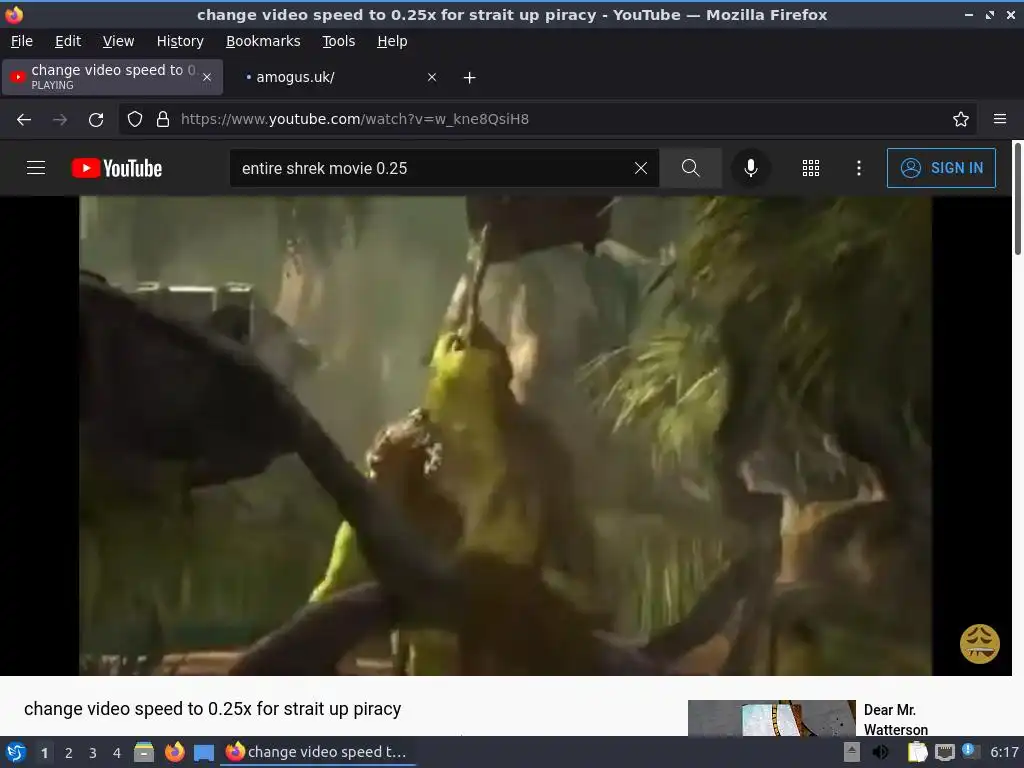Open the volume speaker tray icon

[880, 752]
